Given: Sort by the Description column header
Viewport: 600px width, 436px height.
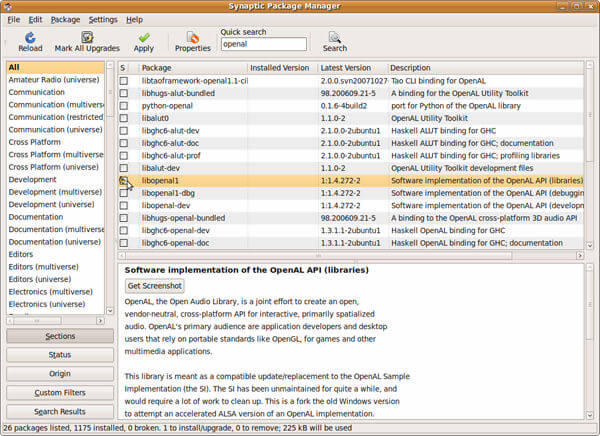Looking at the screenshot, I should (x=486, y=68).
